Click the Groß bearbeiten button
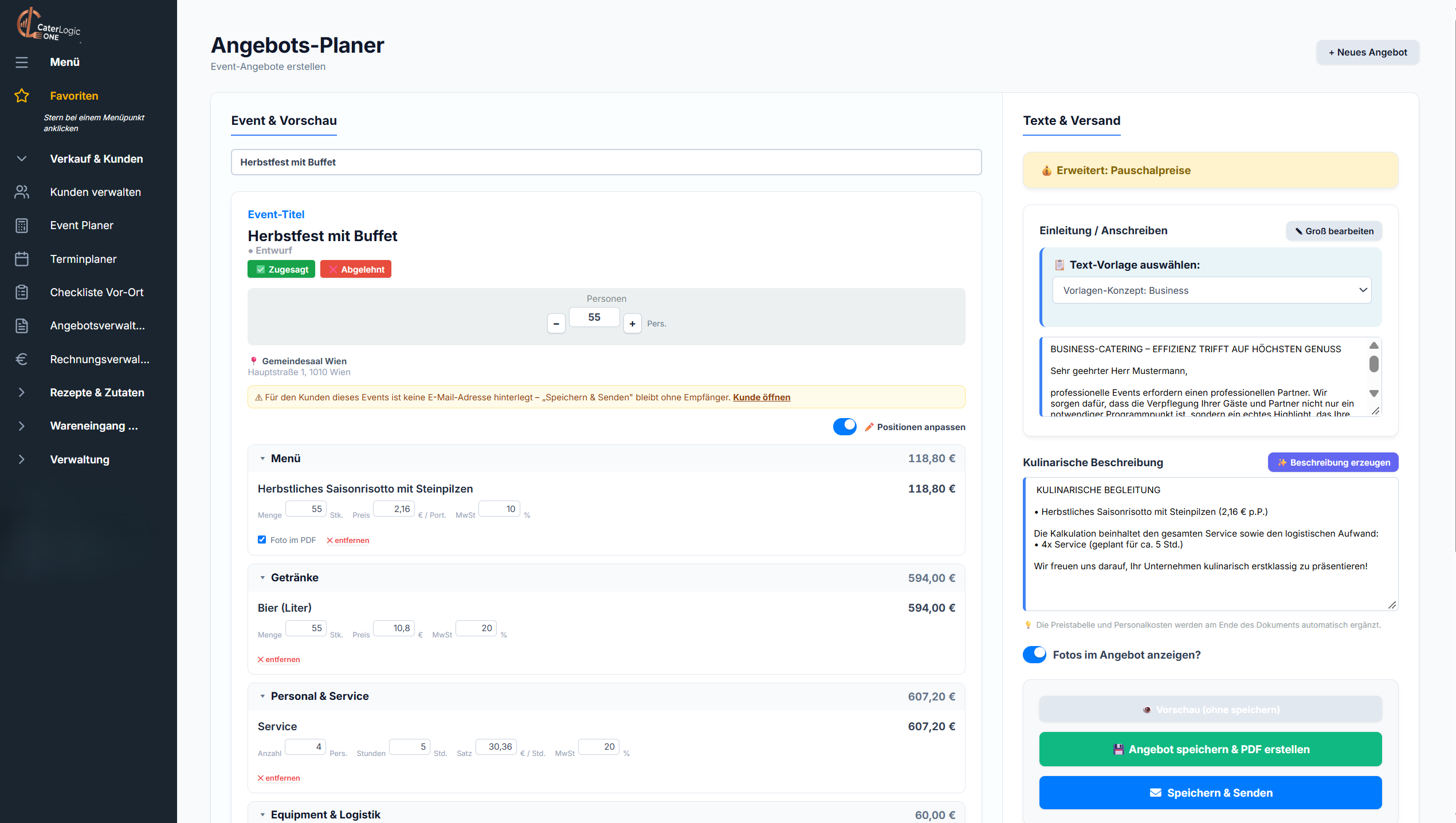This screenshot has width=1456, height=823. click(1334, 231)
